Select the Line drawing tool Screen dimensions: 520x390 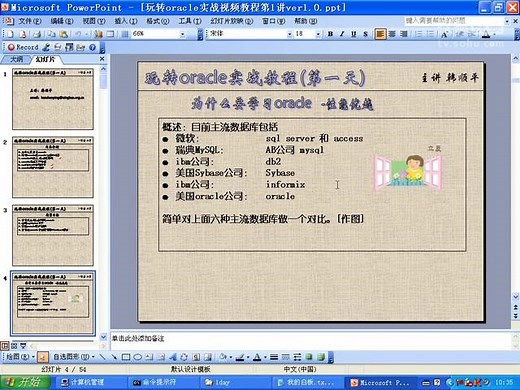(x=103, y=357)
